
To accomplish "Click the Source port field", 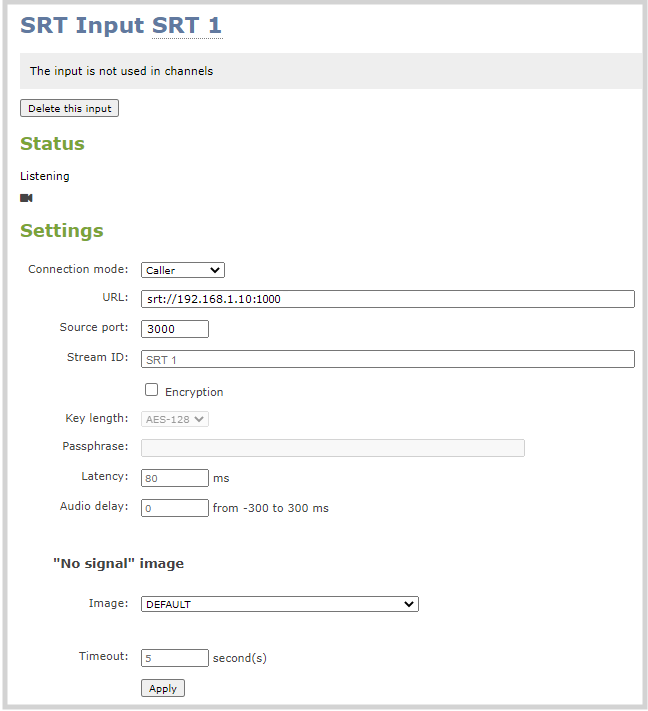I will tap(175, 329).
